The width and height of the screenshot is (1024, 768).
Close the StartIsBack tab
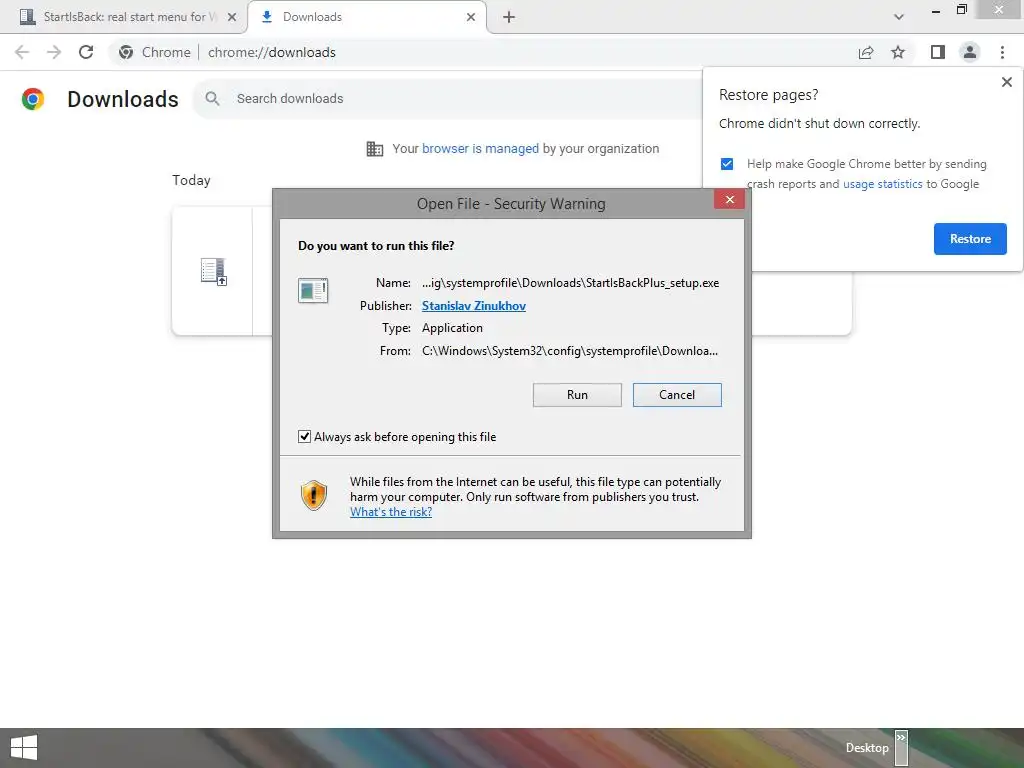232,17
